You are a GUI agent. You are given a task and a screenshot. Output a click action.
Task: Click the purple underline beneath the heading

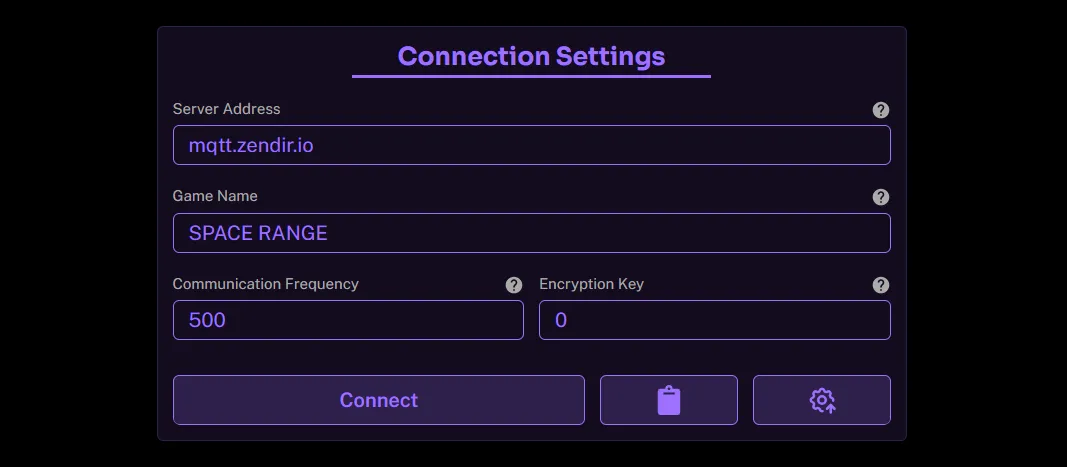pyautogui.click(x=531, y=76)
